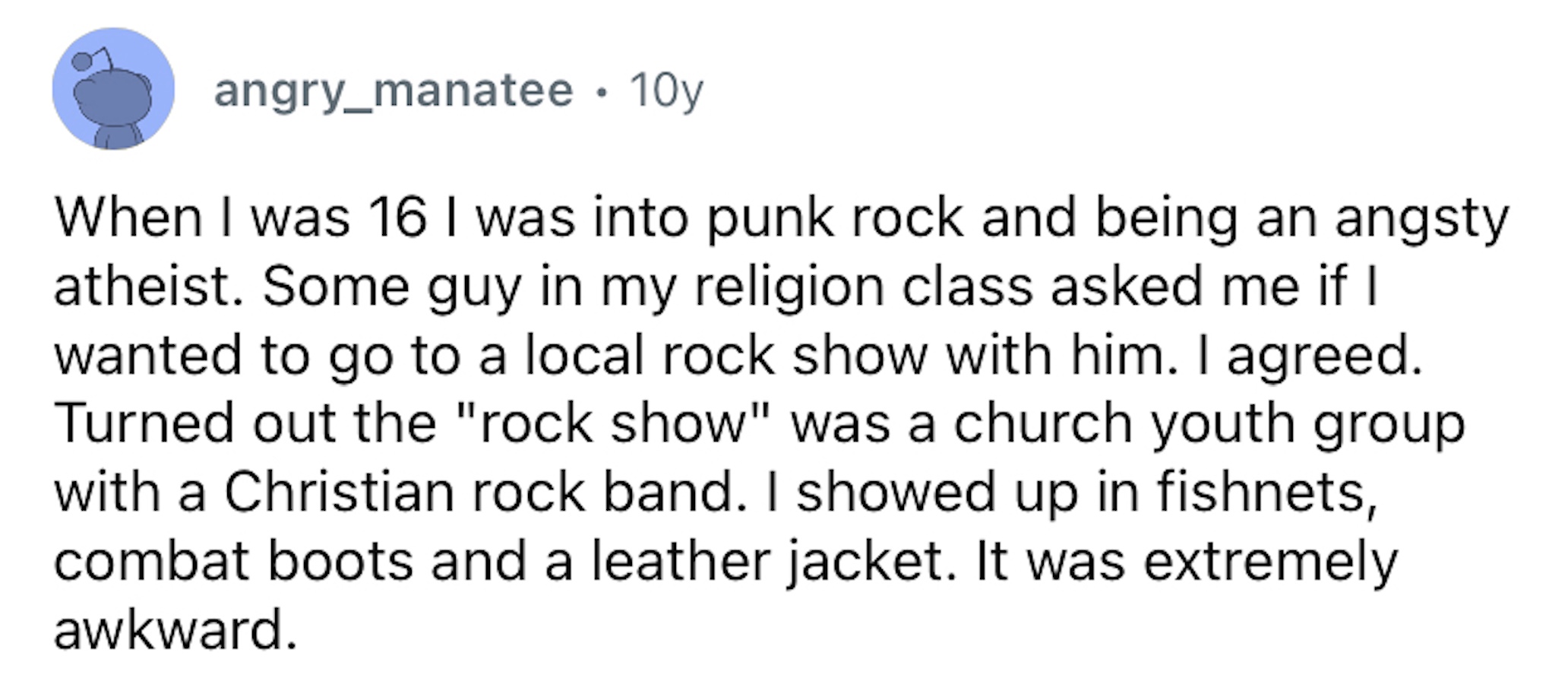Click the 10y comment timestamp
This screenshot has height=678, width=1568.
pyautogui.click(x=666, y=91)
